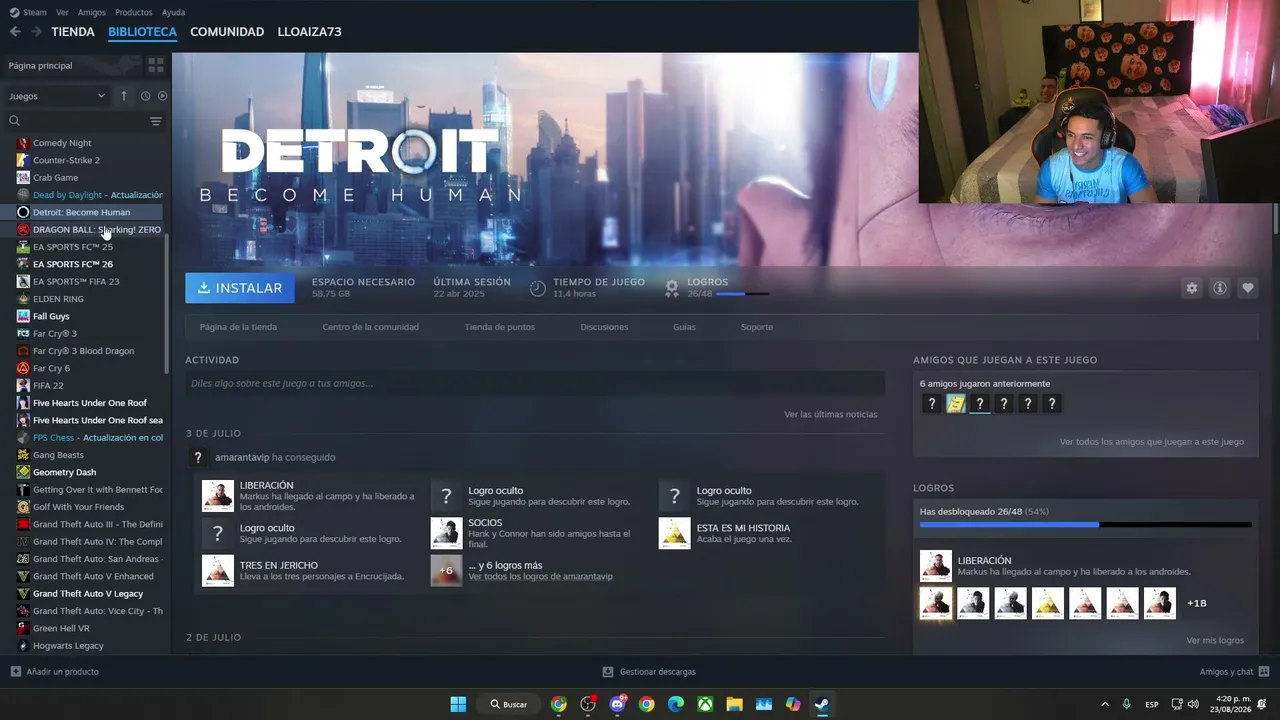
Task: Select Geometry Dash in the library list
Action: click(64, 472)
